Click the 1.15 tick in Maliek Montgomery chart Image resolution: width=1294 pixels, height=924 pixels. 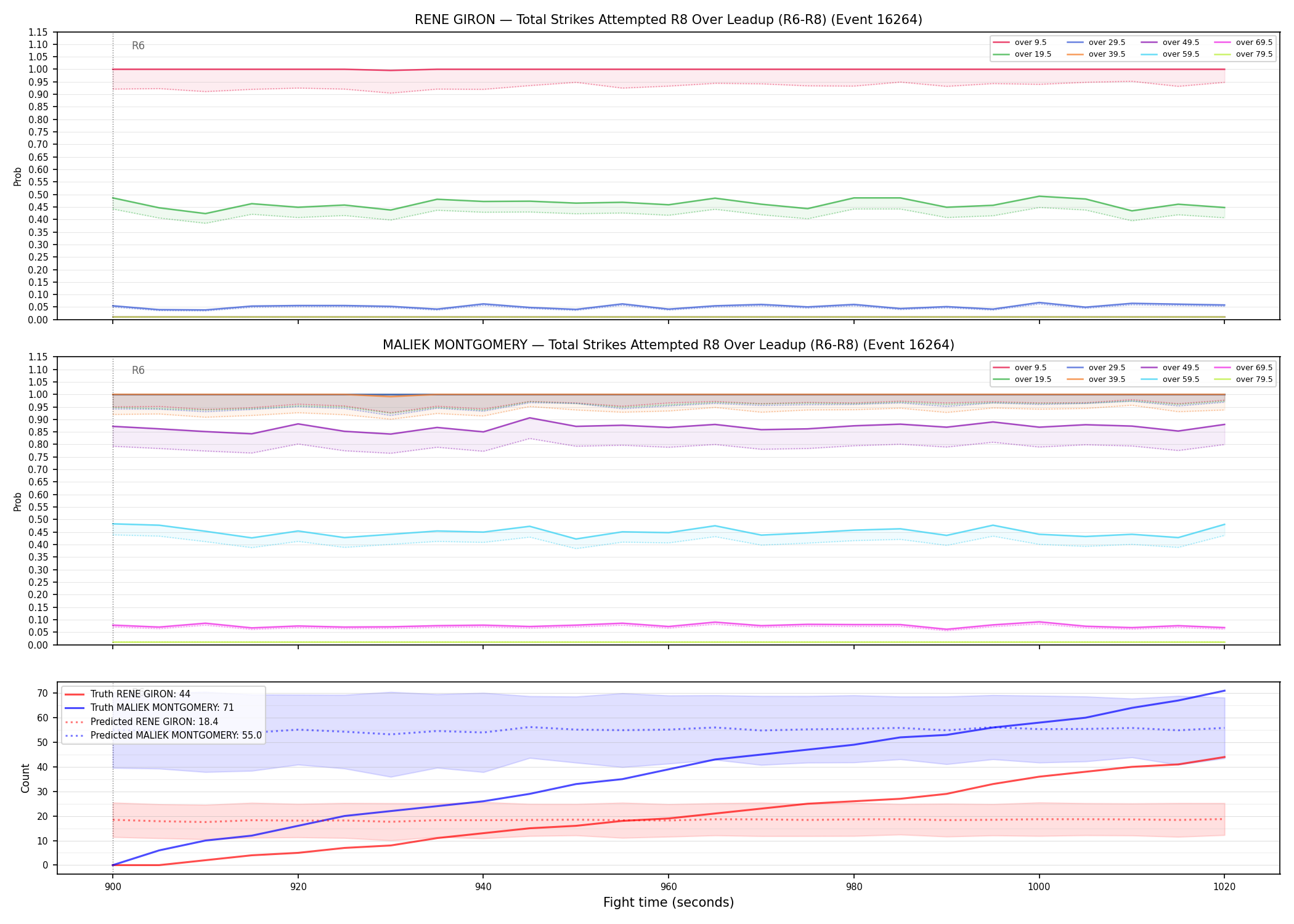click(38, 357)
